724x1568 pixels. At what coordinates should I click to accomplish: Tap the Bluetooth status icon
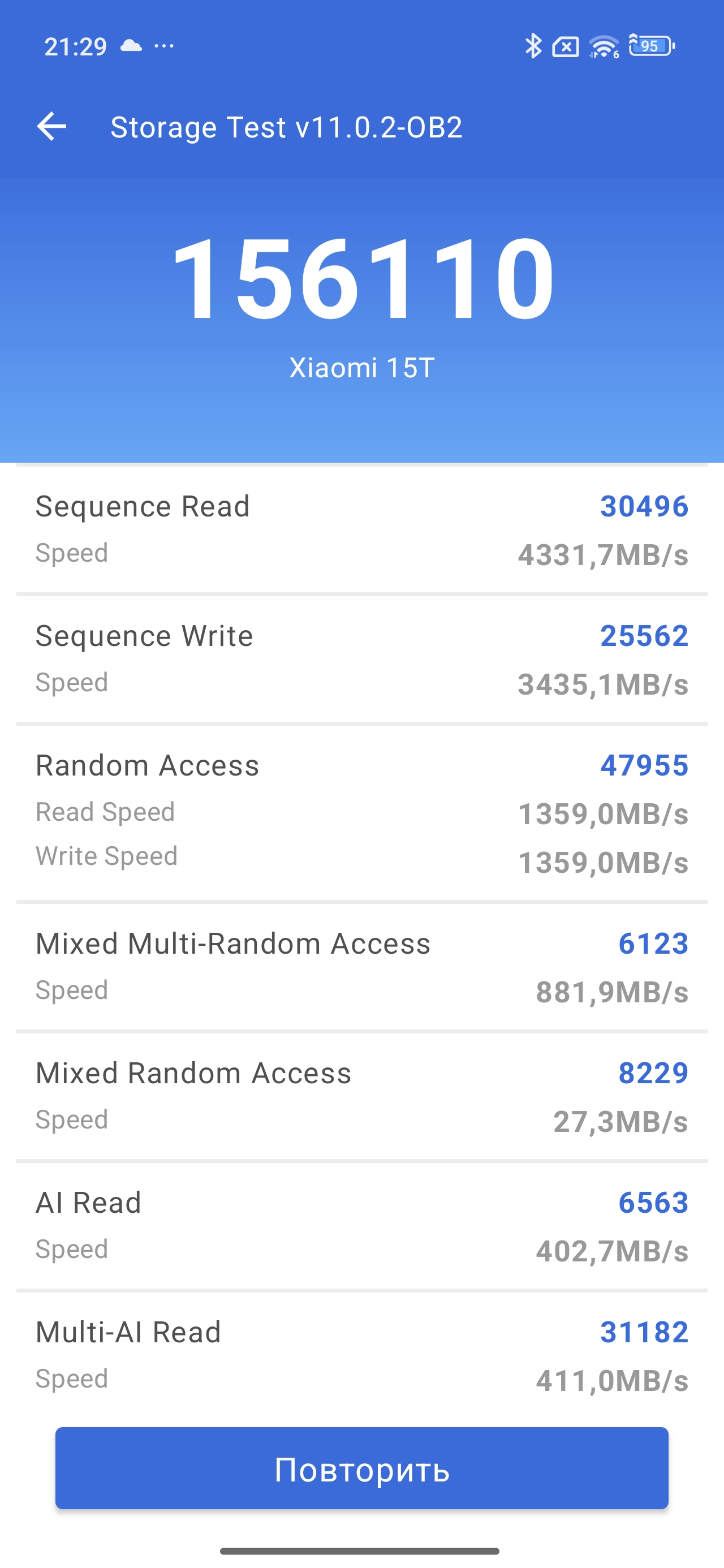pos(533,46)
